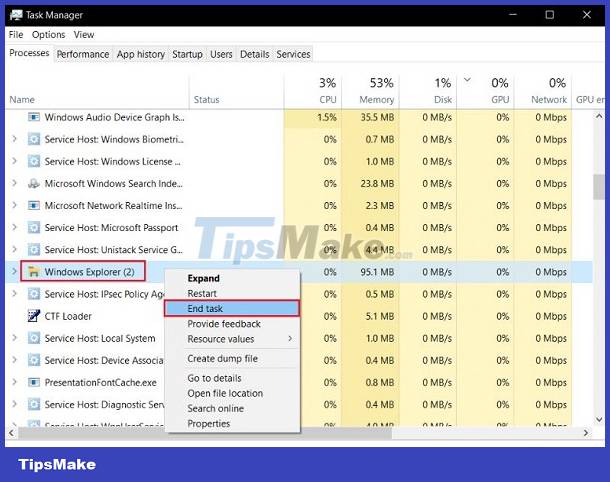
Task: Choose Open file location
Action: click(x=232, y=393)
